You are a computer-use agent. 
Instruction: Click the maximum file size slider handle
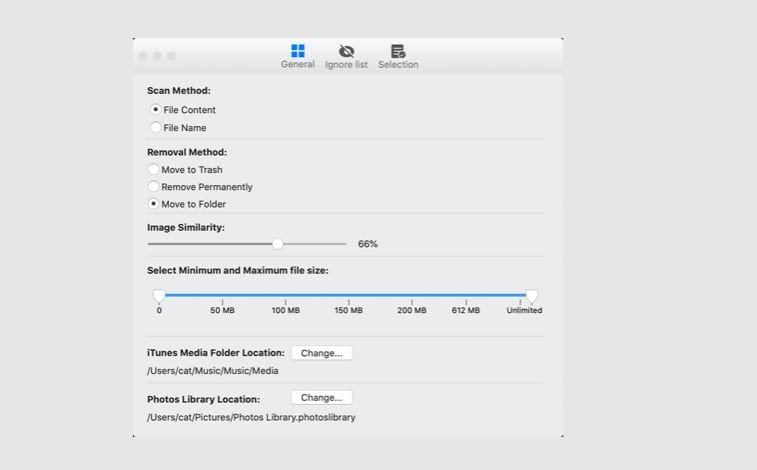pyautogui.click(x=532, y=295)
